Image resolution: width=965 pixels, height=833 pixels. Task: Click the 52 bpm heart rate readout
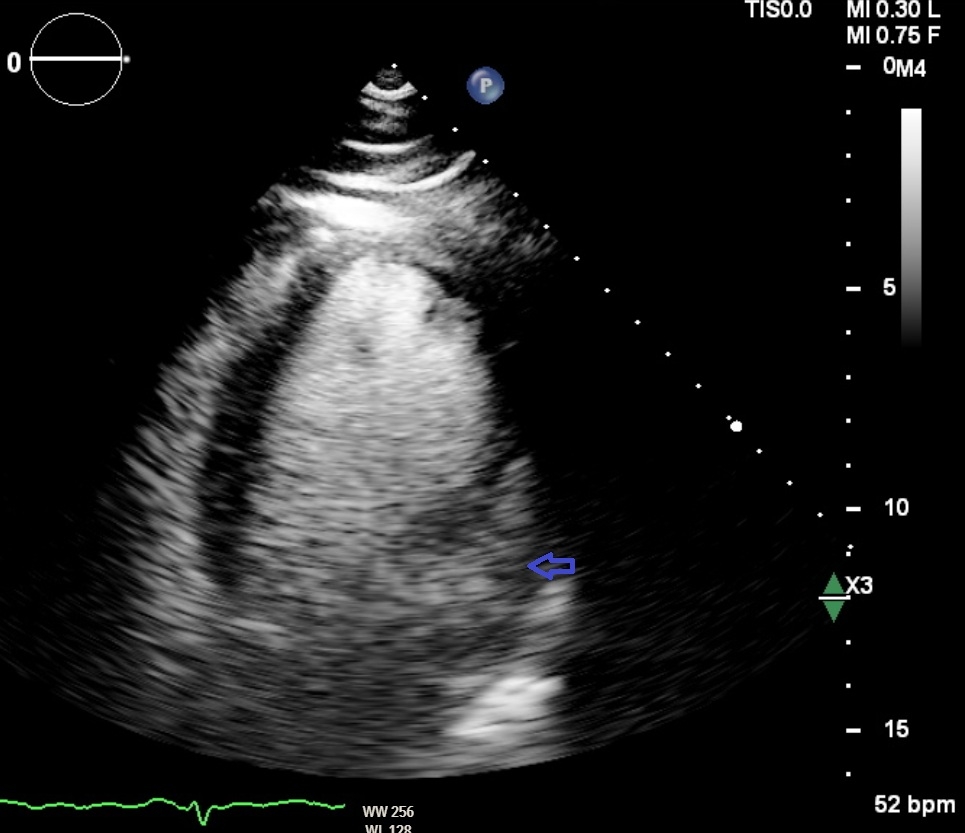click(x=914, y=804)
